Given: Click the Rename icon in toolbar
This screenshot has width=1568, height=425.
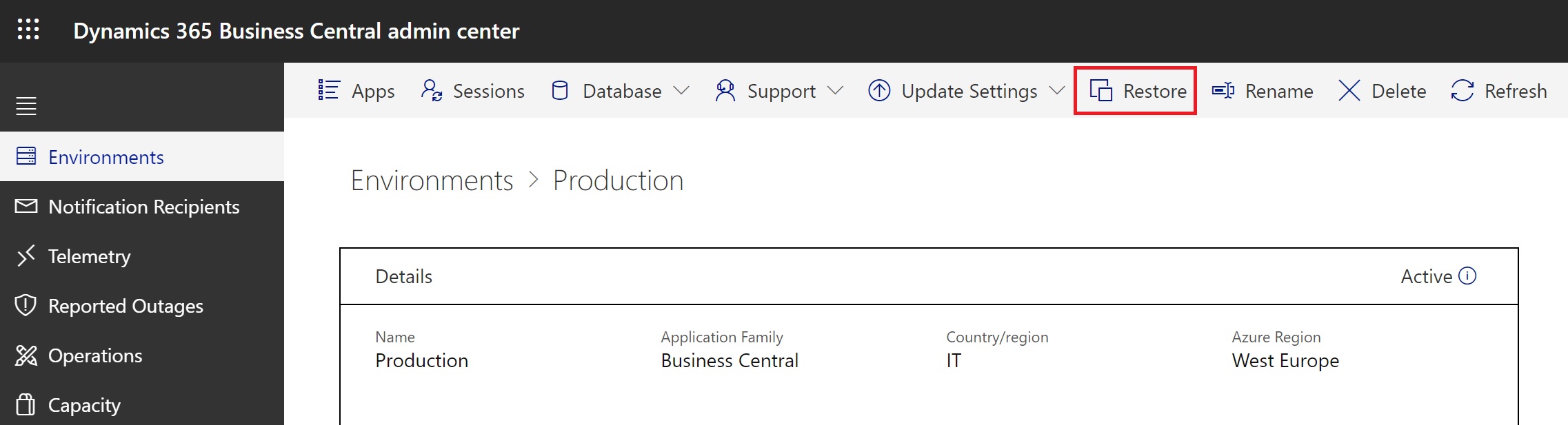Looking at the screenshot, I should click(x=1223, y=90).
